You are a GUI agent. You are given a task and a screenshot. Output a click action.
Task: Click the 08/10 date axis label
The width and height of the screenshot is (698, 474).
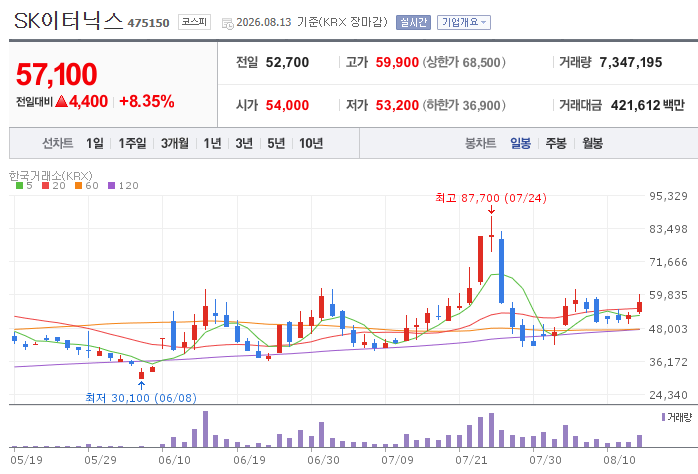[x=619, y=460]
